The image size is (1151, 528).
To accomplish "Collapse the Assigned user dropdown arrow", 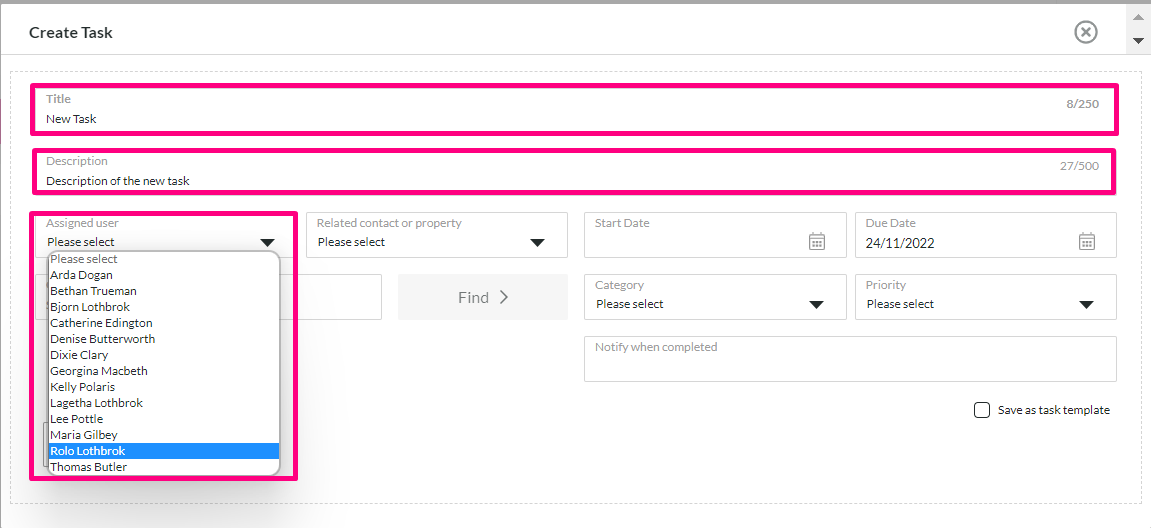I will pos(267,242).
